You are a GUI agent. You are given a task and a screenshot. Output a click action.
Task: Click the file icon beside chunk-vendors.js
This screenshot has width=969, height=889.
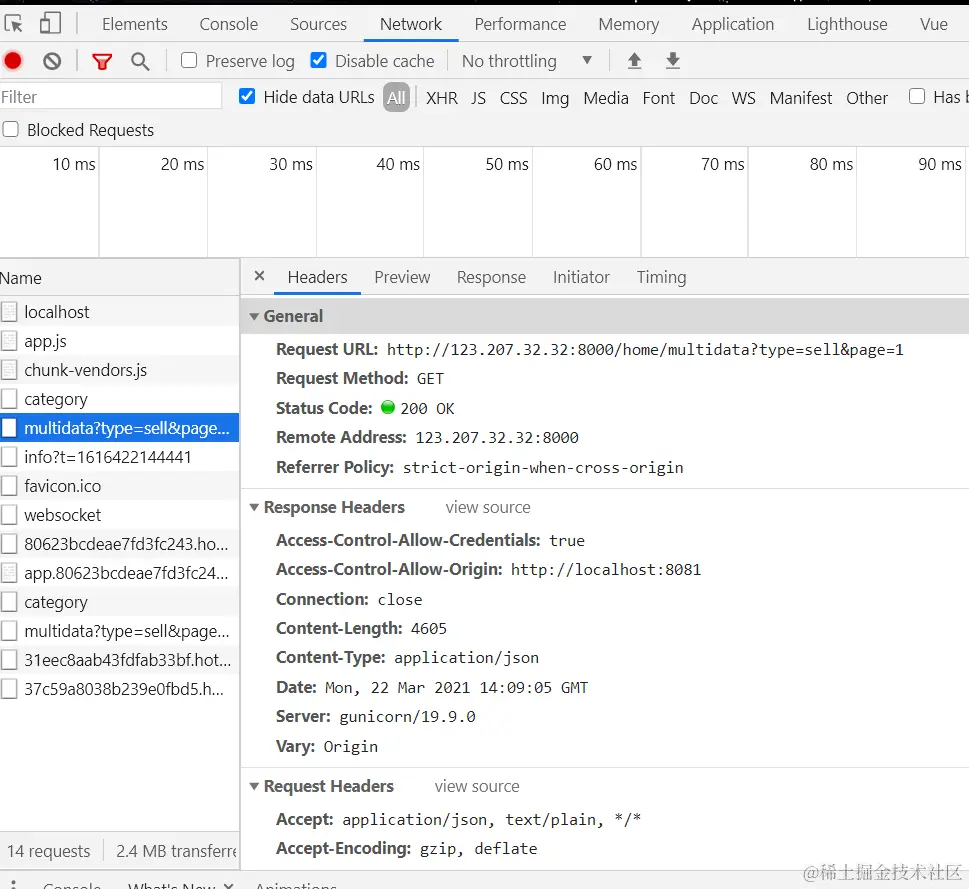pyautogui.click(x=9, y=369)
